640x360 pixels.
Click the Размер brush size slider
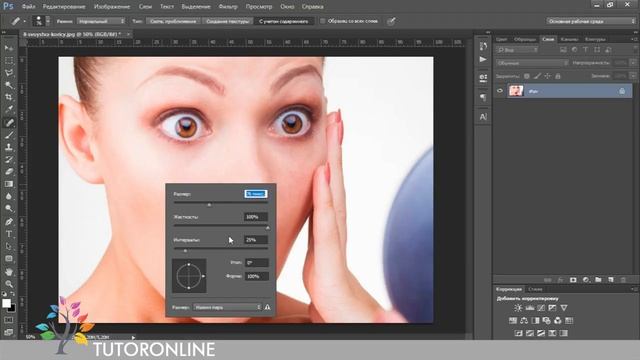(x=221, y=202)
